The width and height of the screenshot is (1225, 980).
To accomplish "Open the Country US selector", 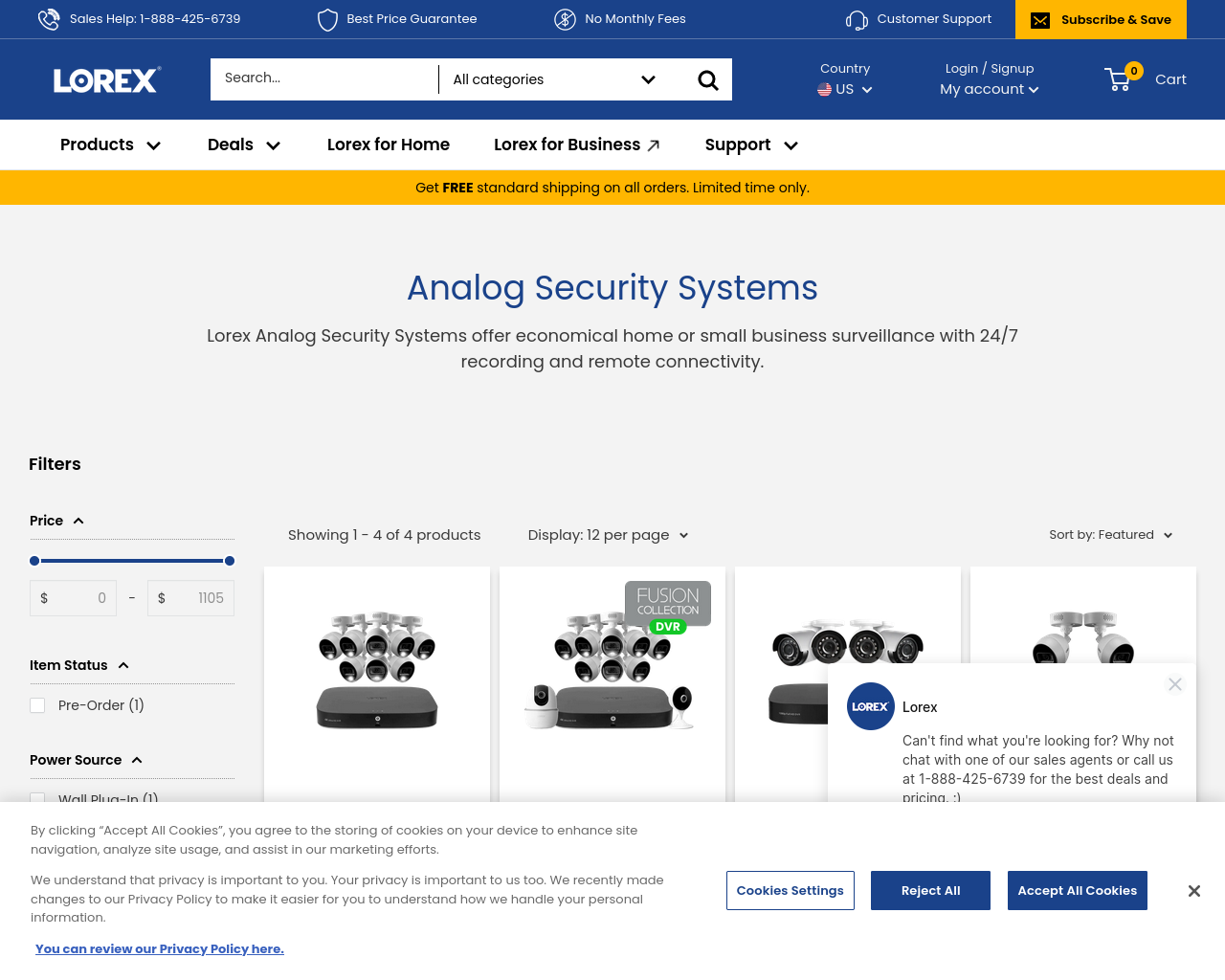I will coord(845,89).
